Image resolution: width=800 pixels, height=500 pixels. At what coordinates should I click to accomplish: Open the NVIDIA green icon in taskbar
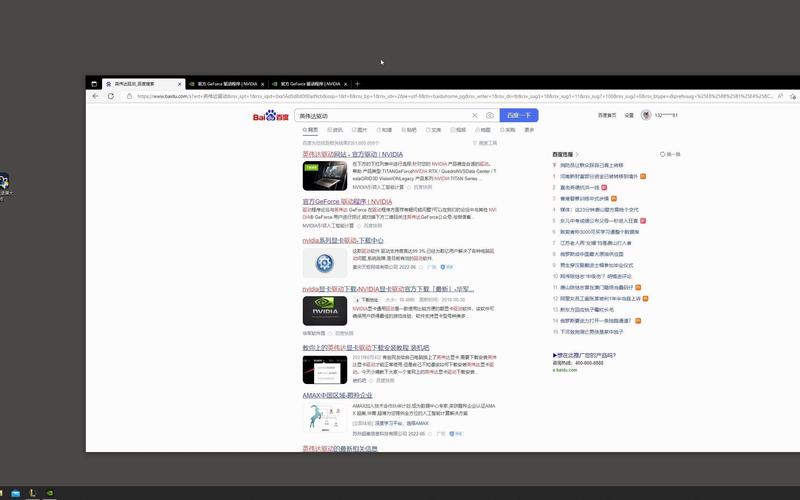pos(49,493)
